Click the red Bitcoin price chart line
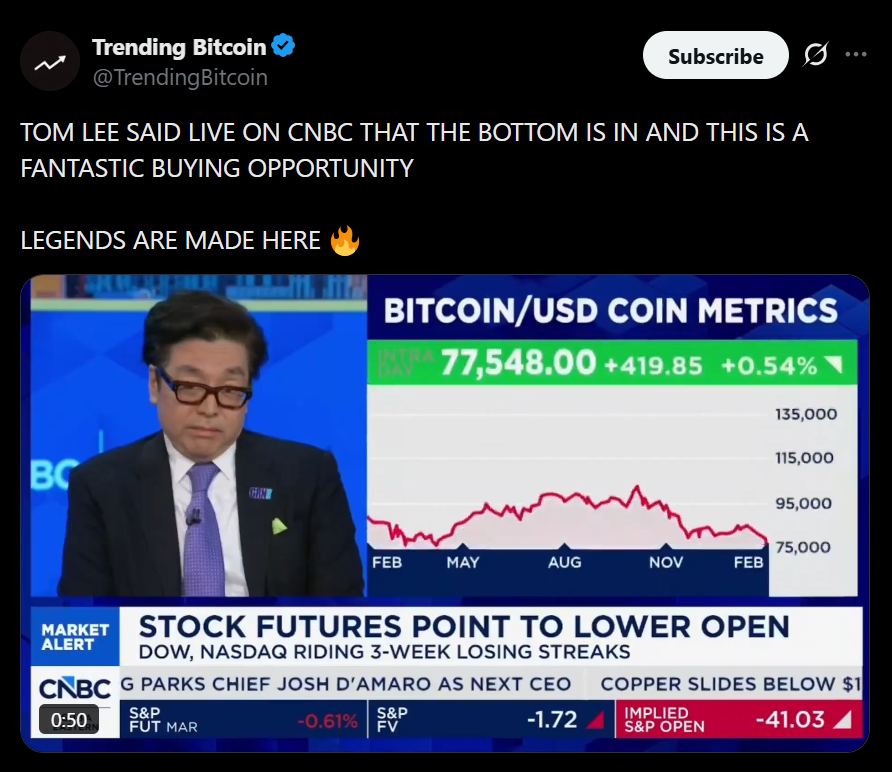 coord(564,505)
